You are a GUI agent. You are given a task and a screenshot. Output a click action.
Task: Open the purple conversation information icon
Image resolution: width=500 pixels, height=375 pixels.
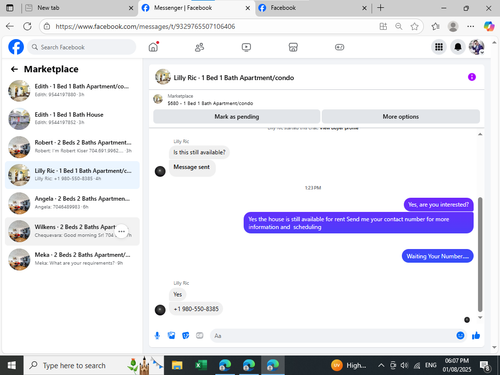pyautogui.click(x=472, y=77)
